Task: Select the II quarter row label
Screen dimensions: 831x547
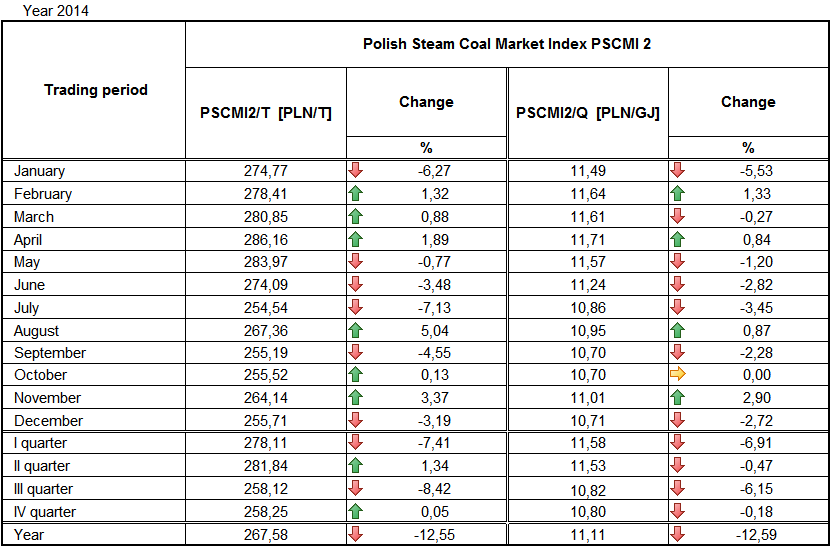Action: click(42, 466)
